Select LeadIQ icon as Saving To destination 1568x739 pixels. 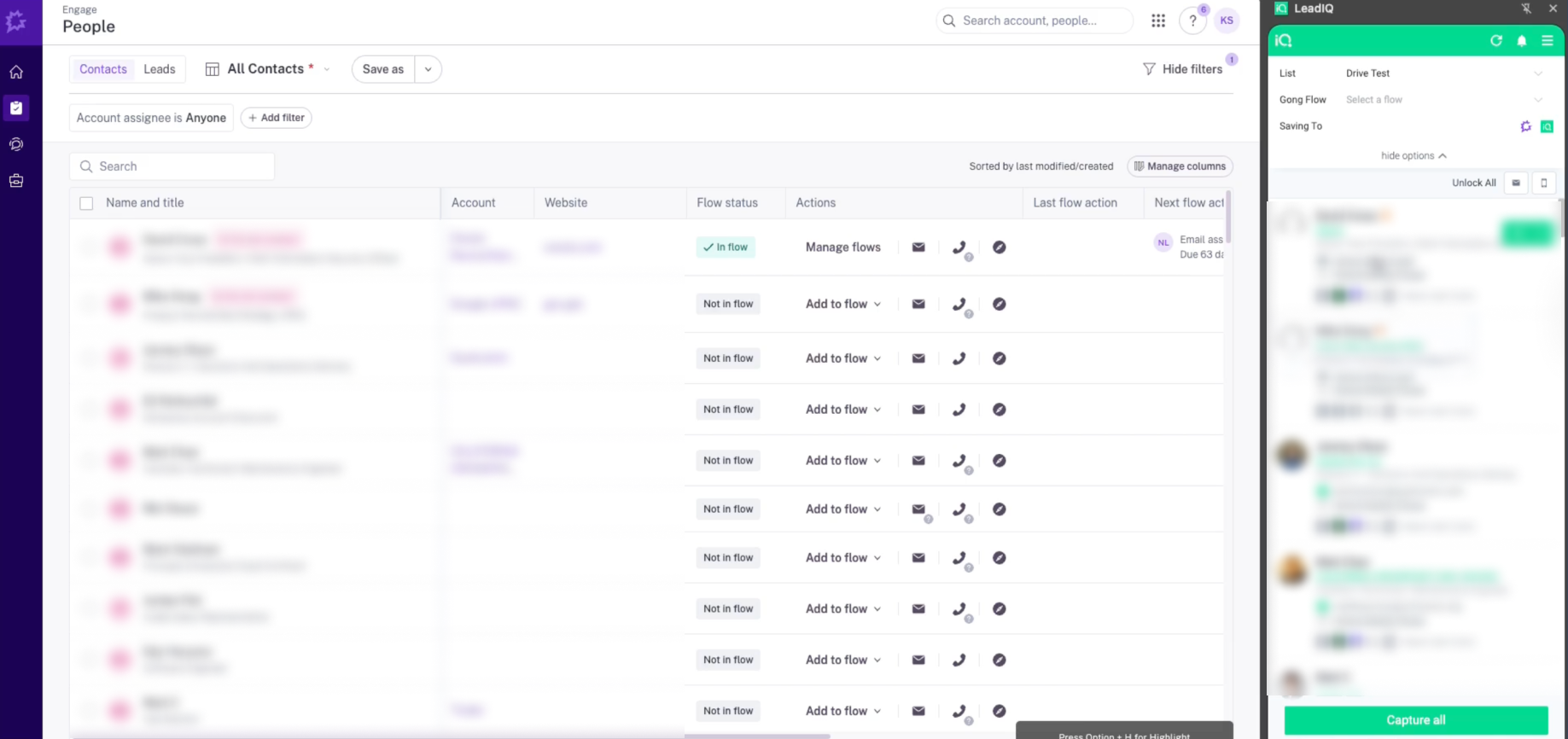tap(1547, 126)
